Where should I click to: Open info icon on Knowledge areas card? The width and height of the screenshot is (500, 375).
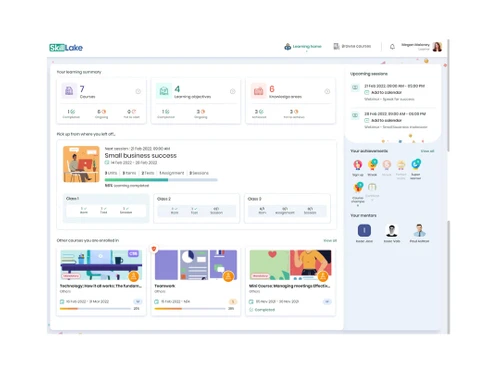point(327,91)
